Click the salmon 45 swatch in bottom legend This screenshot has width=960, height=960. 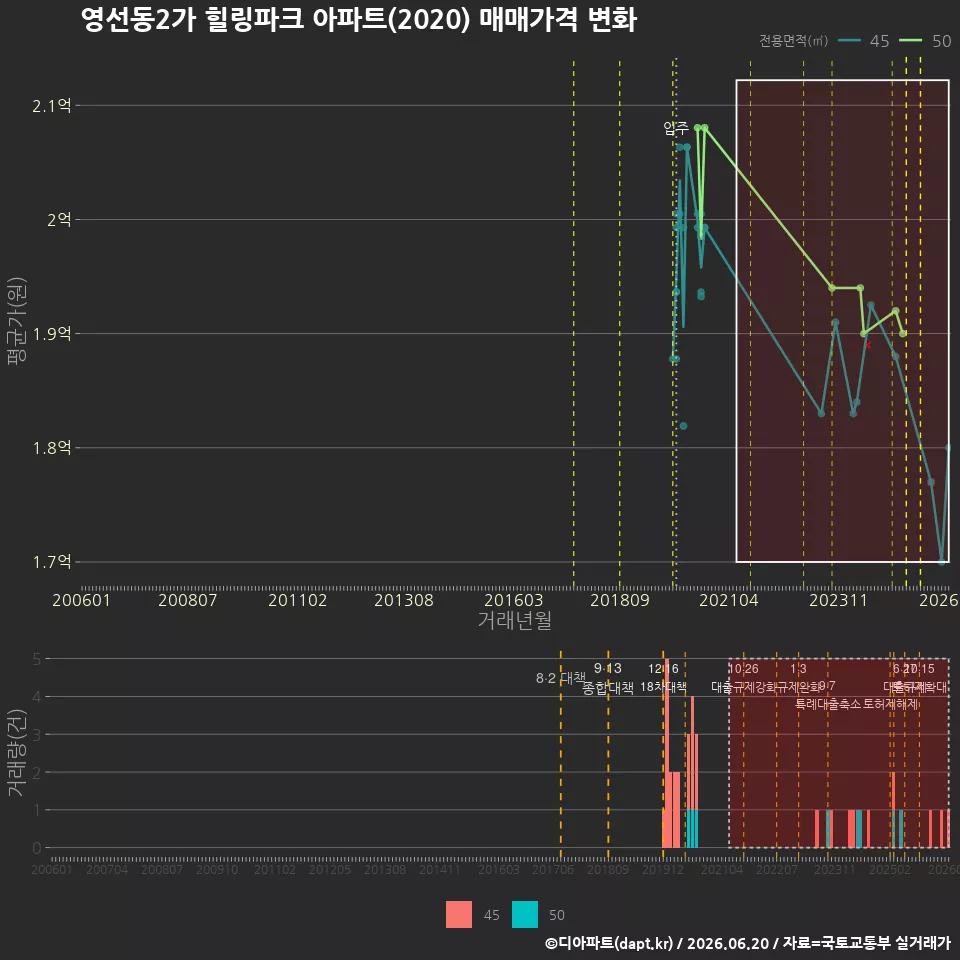(x=459, y=915)
